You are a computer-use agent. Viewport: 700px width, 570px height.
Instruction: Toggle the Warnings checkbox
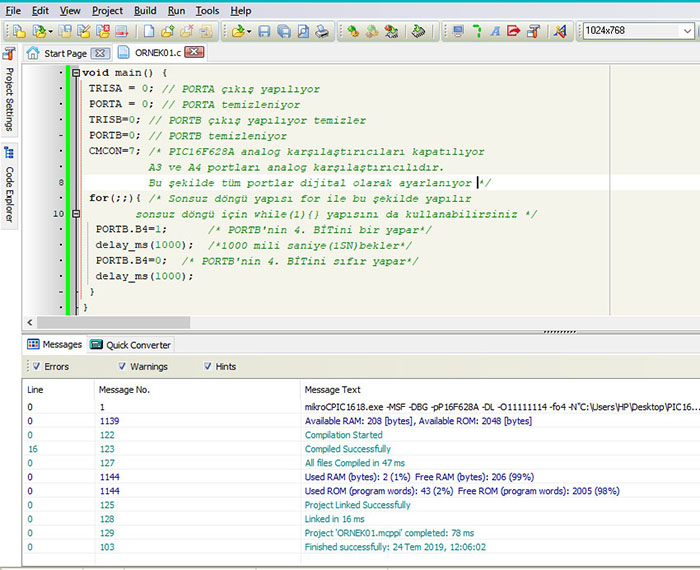click(x=122, y=366)
